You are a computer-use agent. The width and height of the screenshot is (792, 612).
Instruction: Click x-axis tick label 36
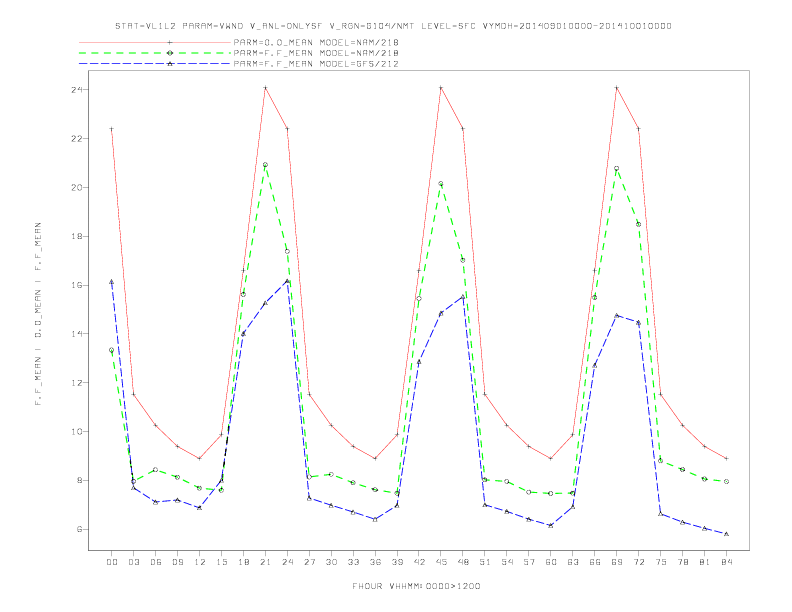tap(375, 562)
